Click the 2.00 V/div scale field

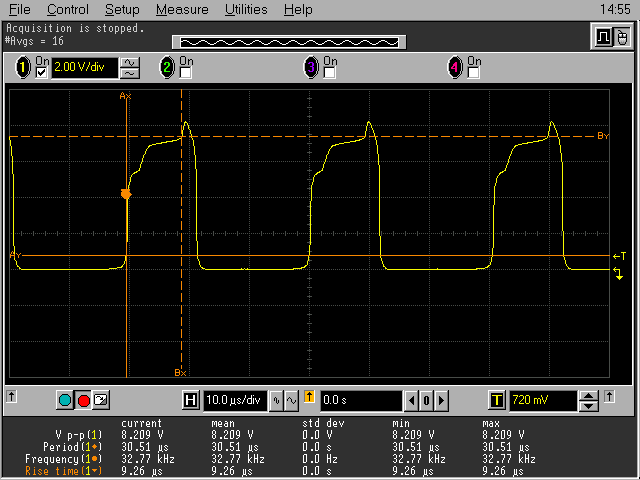pyautogui.click(x=84, y=67)
